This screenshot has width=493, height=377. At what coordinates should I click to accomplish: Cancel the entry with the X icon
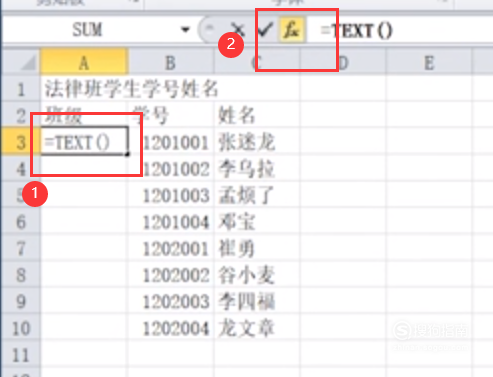[x=238, y=30]
